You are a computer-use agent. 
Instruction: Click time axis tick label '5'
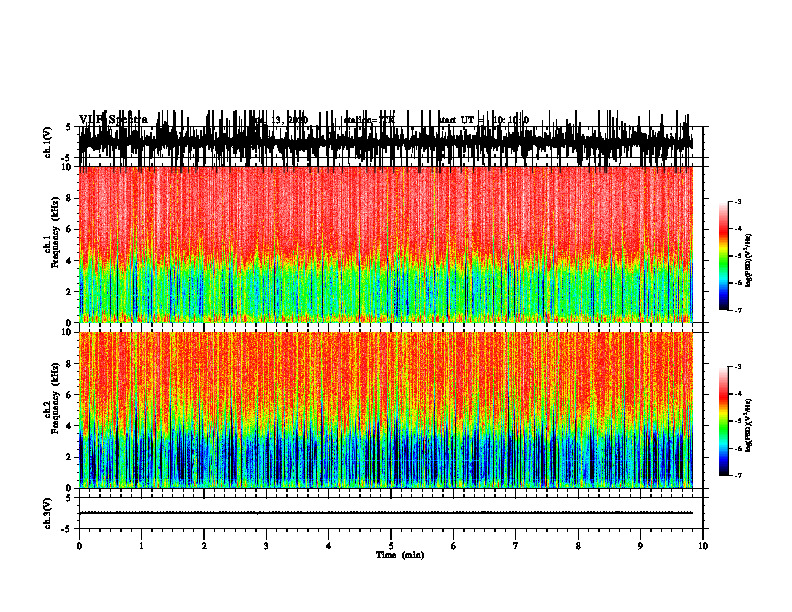[x=391, y=546]
